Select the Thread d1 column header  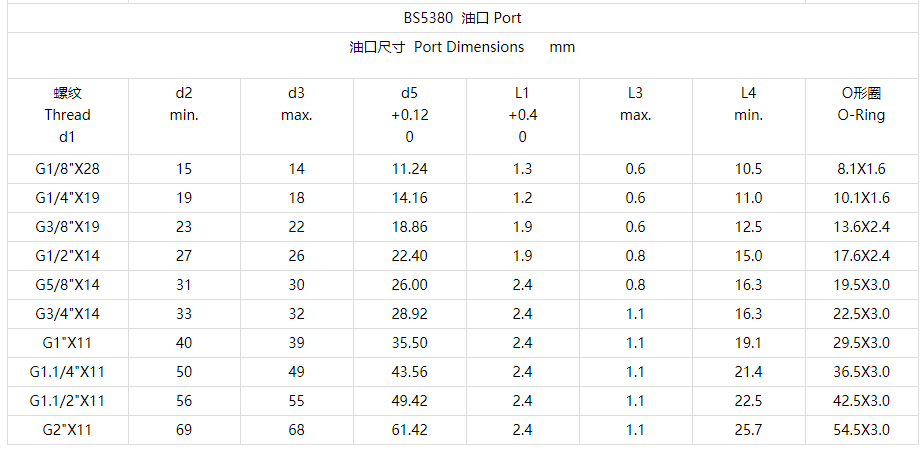(68, 115)
